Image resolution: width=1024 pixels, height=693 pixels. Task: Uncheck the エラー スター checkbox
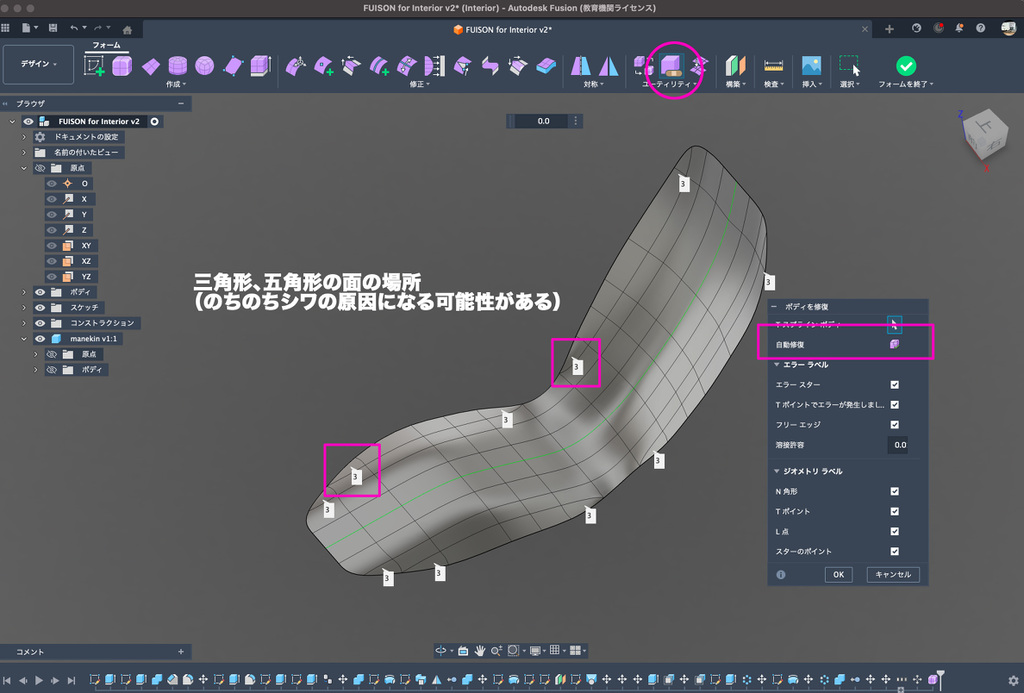(894, 384)
